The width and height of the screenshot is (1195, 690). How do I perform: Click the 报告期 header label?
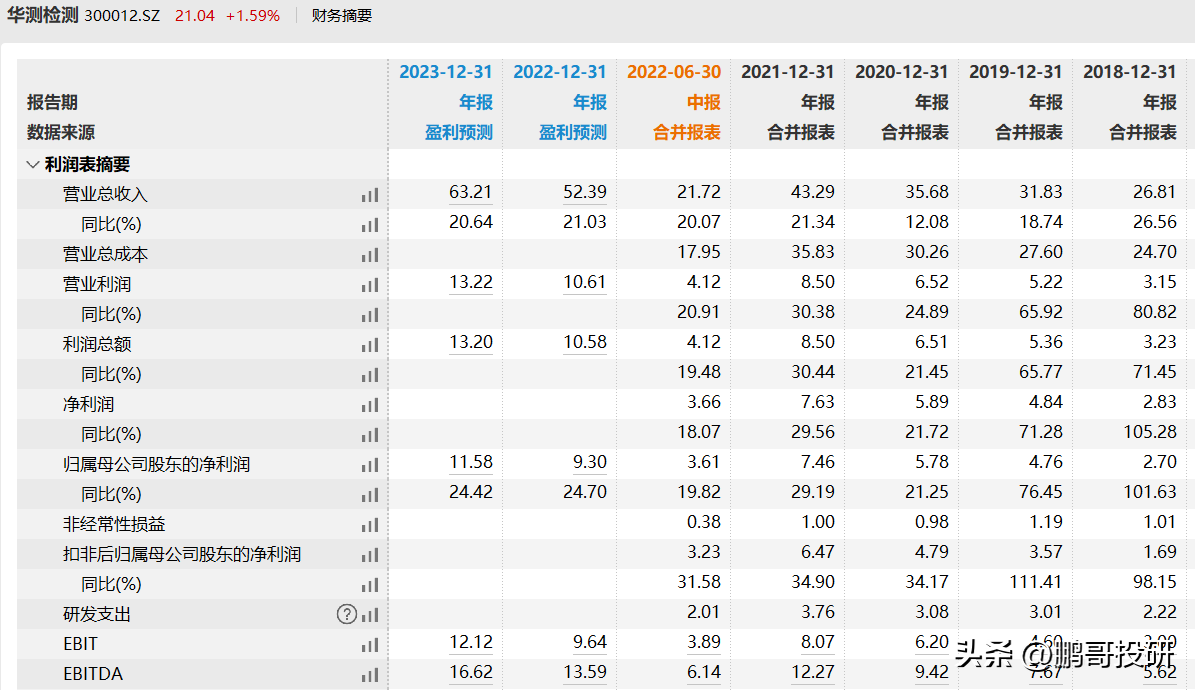[52, 102]
